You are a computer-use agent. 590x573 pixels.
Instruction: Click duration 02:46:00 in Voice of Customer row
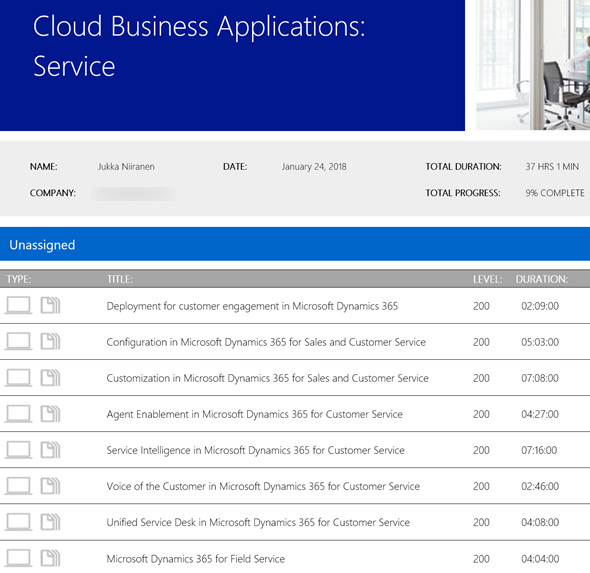coord(540,486)
